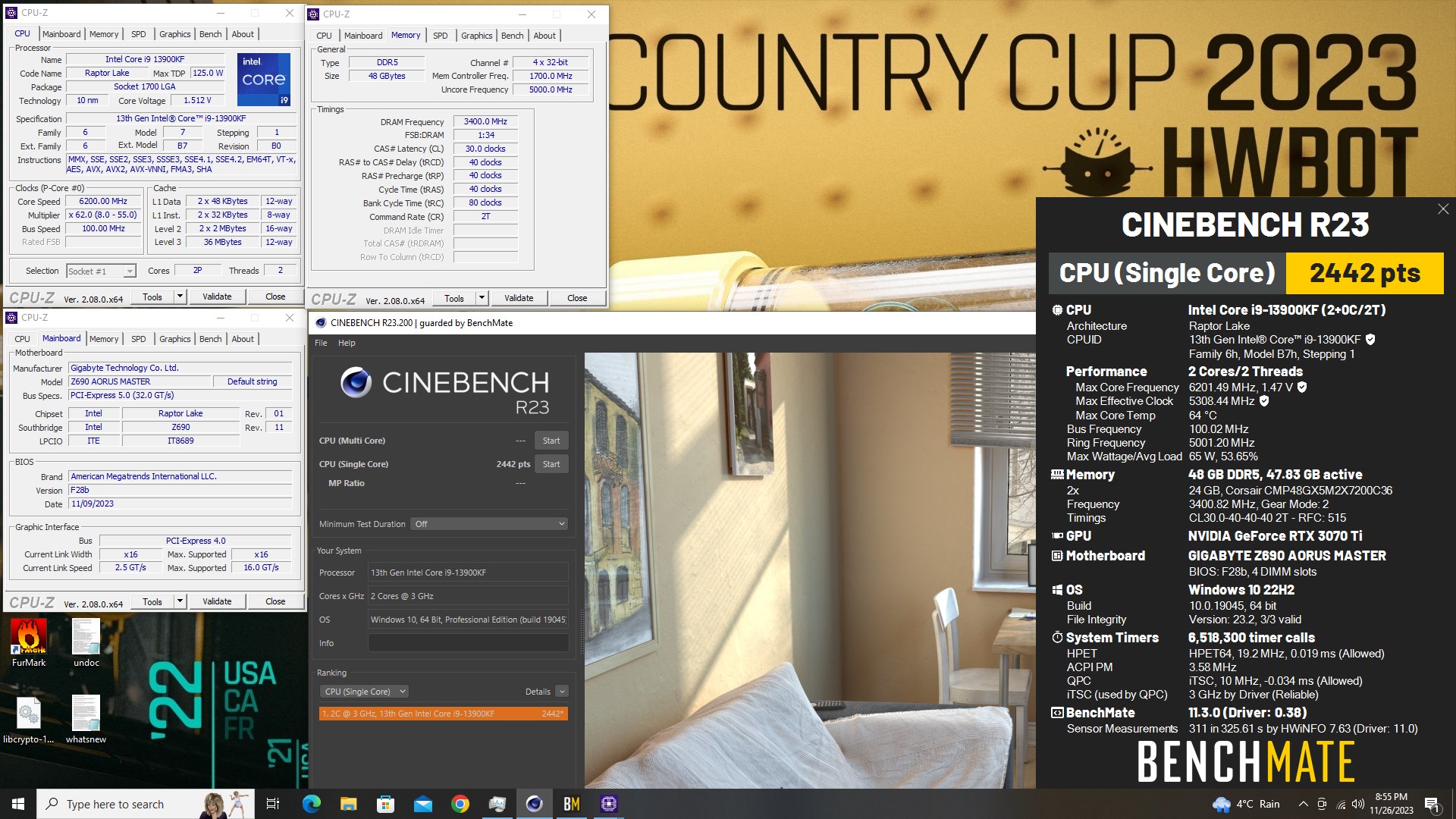The height and width of the screenshot is (819, 1456).
Task: Open FurMark desktop shortcut
Action: pyautogui.click(x=29, y=642)
